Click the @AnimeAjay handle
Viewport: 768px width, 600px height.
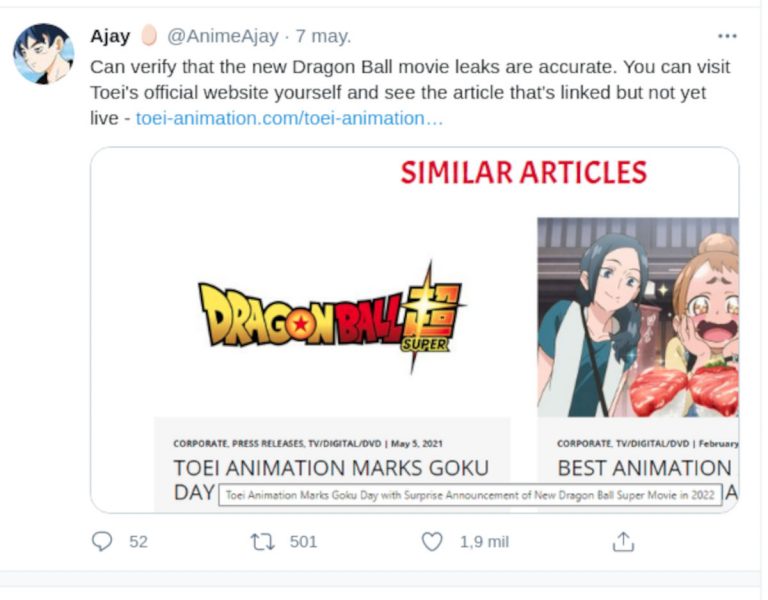pos(225,36)
